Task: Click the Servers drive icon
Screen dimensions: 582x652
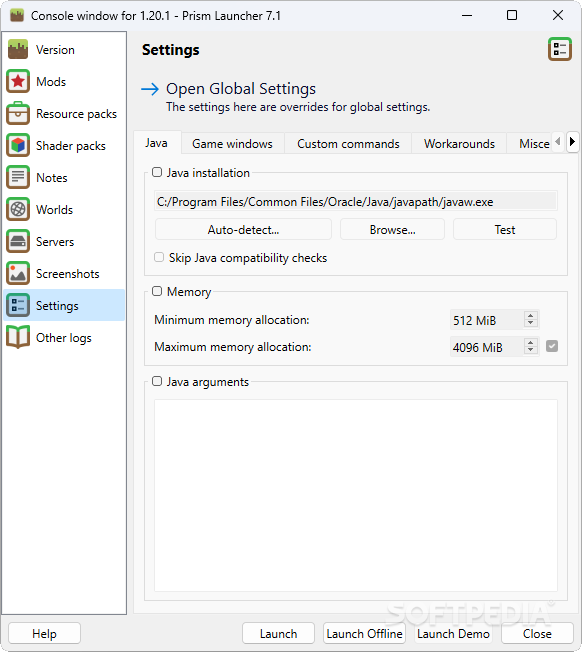Action: 18,241
